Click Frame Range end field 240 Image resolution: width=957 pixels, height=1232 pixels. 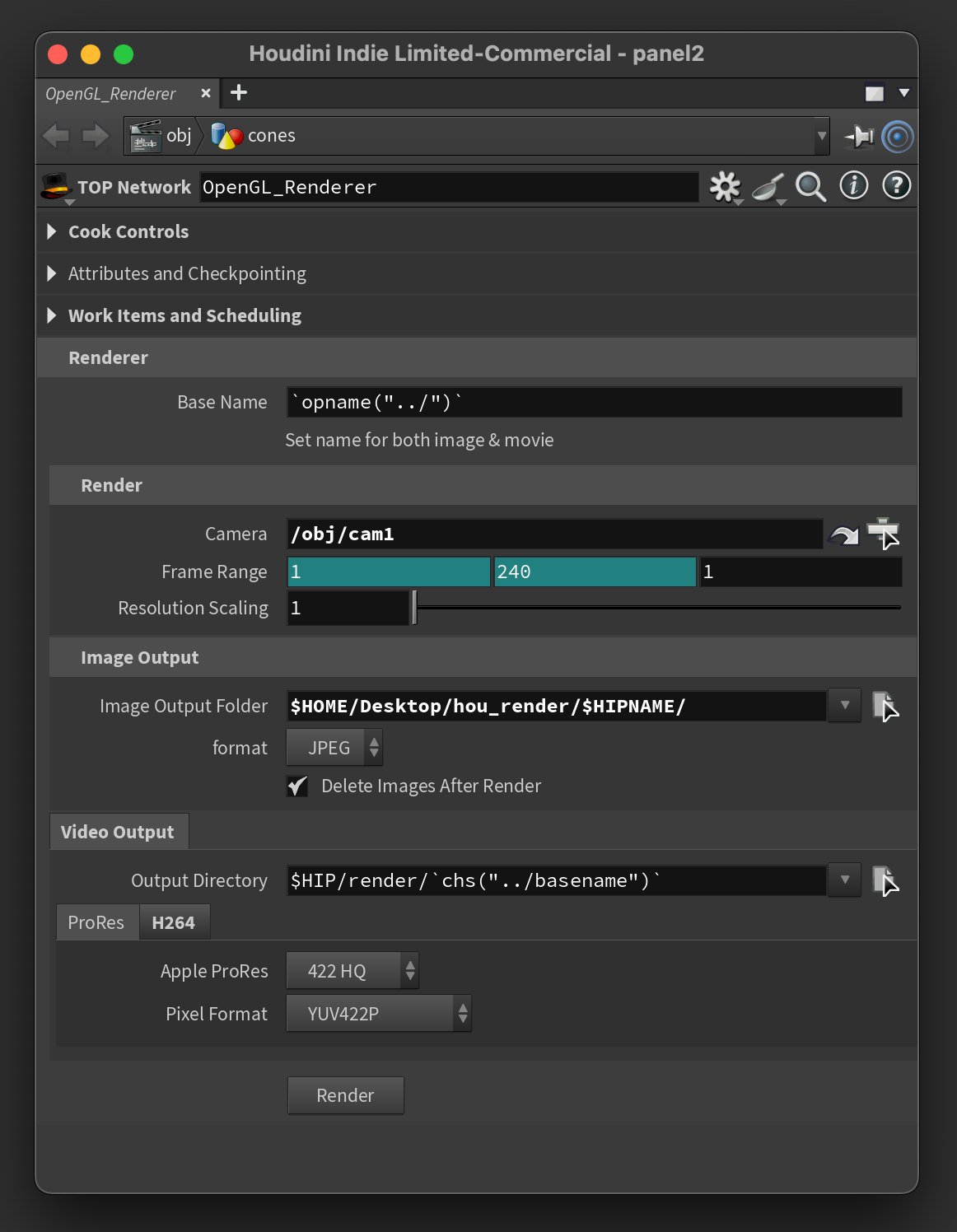595,572
